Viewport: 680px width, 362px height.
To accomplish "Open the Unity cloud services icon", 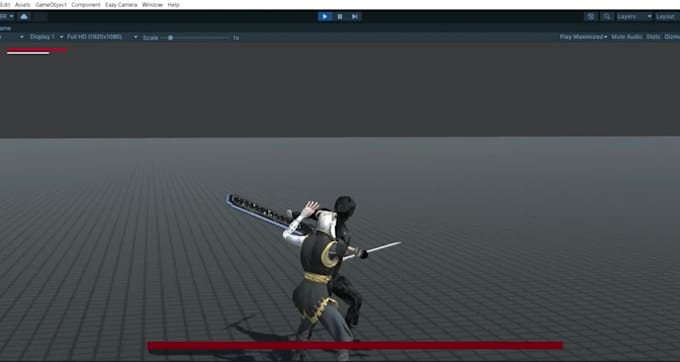I will tap(24, 16).
